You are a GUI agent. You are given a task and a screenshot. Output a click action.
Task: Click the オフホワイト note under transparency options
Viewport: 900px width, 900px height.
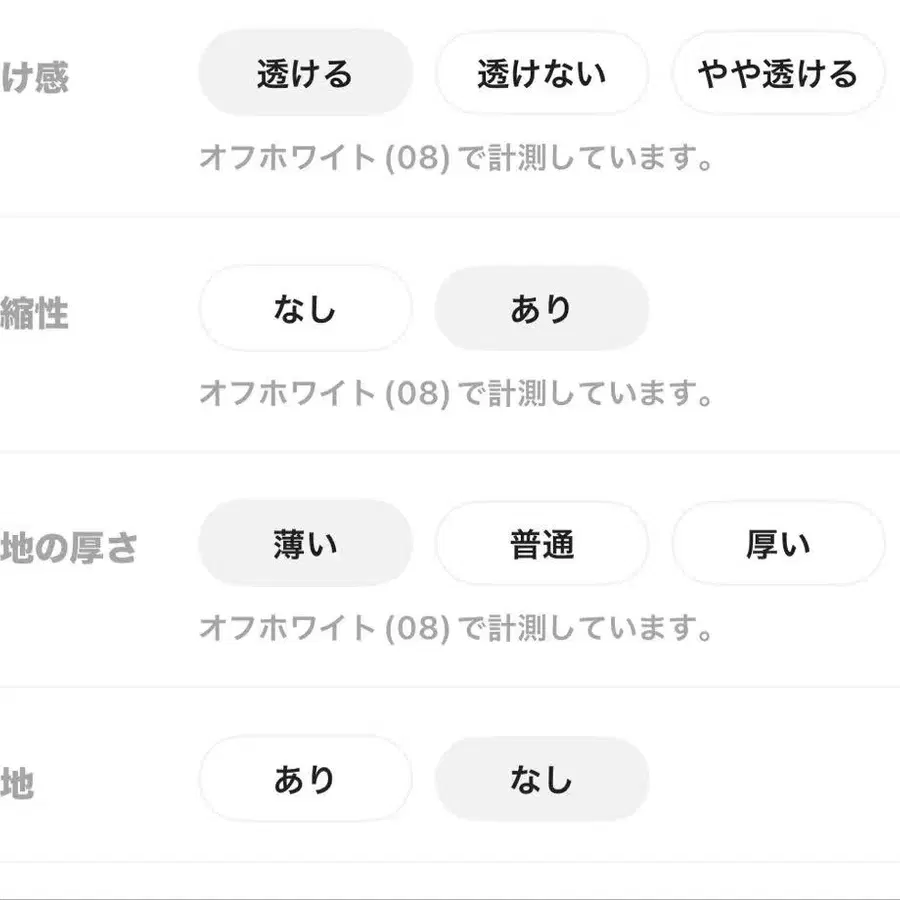click(456, 158)
